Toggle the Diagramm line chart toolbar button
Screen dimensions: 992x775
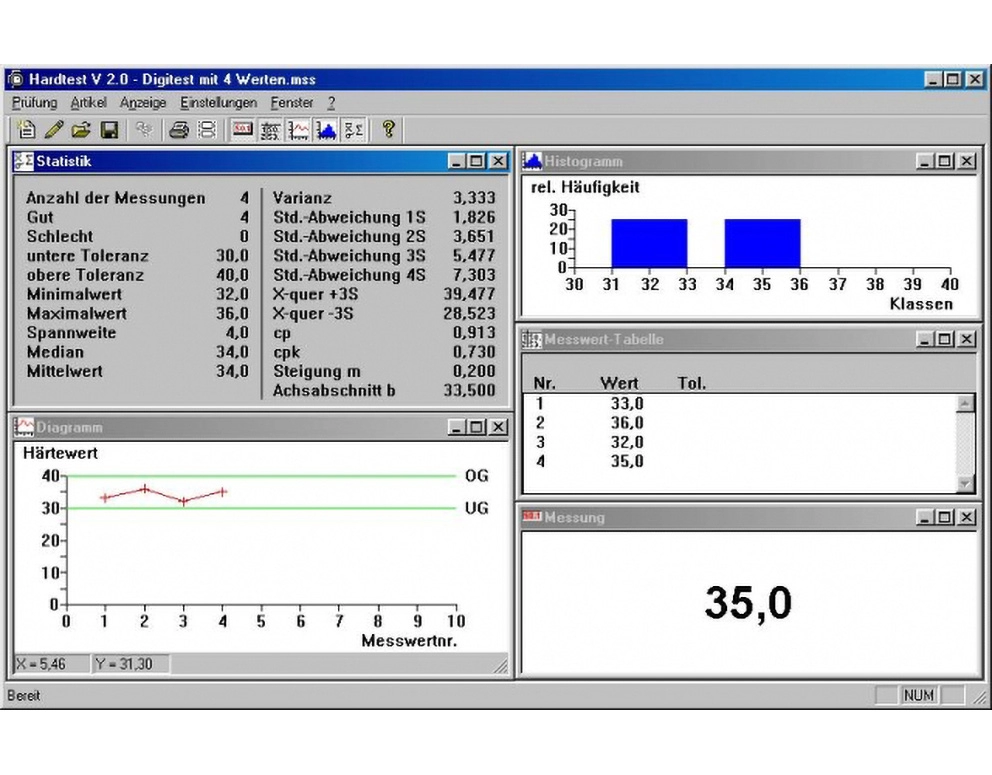[298, 130]
